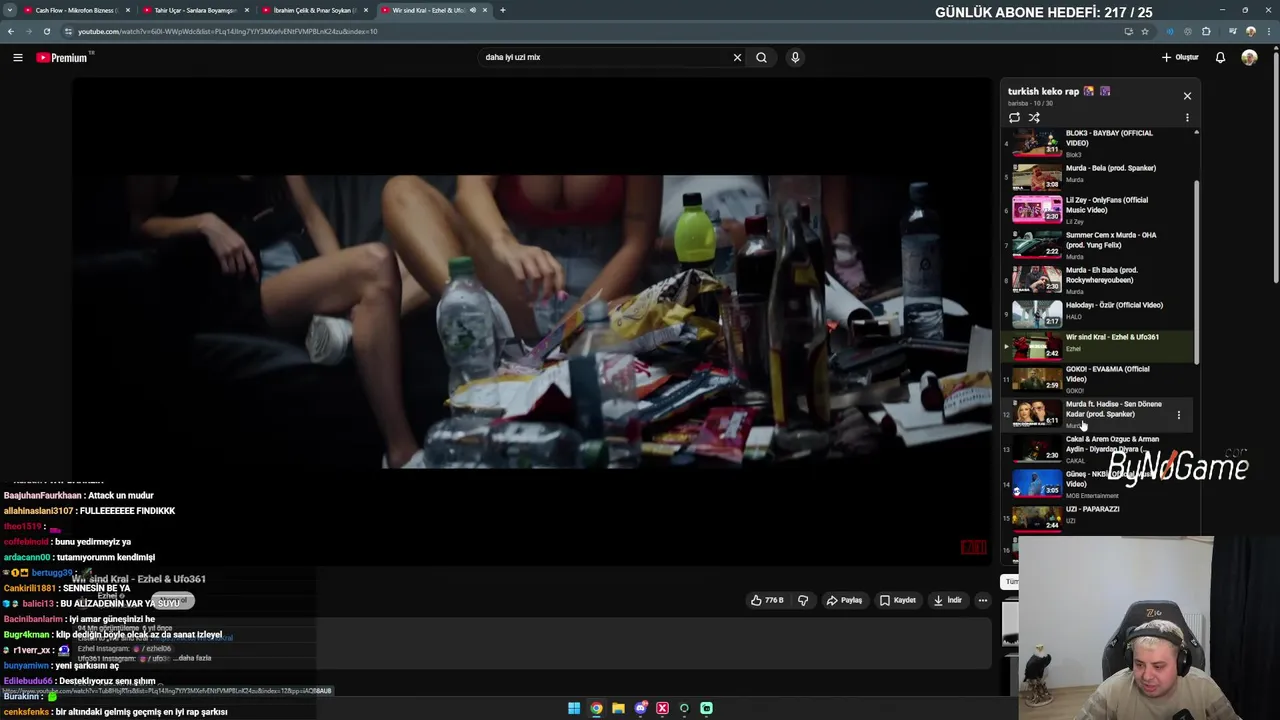Click the address bar URL
The height and width of the screenshot is (720, 1280).
pyautogui.click(x=227, y=31)
